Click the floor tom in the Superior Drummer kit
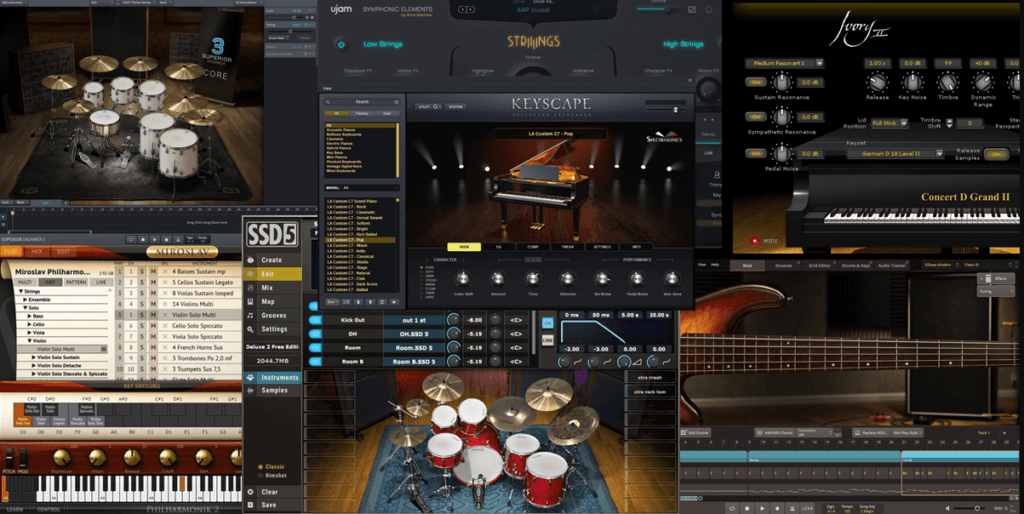 (x=178, y=153)
